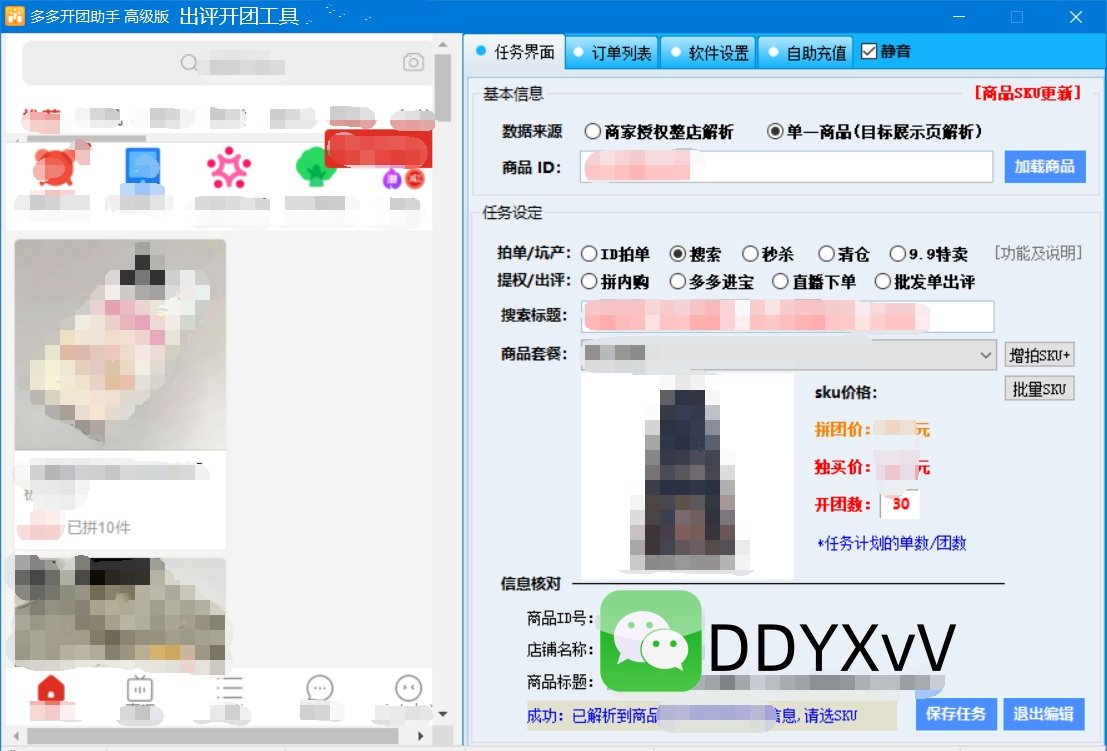The width and height of the screenshot is (1107, 751).
Task: Click the 搜索标题 input field
Action: (x=787, y=316)
